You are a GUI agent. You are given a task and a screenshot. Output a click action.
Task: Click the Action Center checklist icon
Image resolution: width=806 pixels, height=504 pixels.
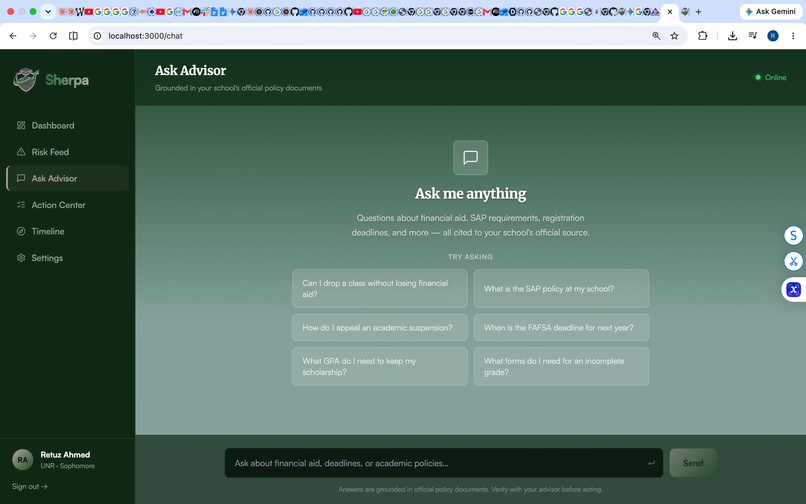(x=21, y=205)
